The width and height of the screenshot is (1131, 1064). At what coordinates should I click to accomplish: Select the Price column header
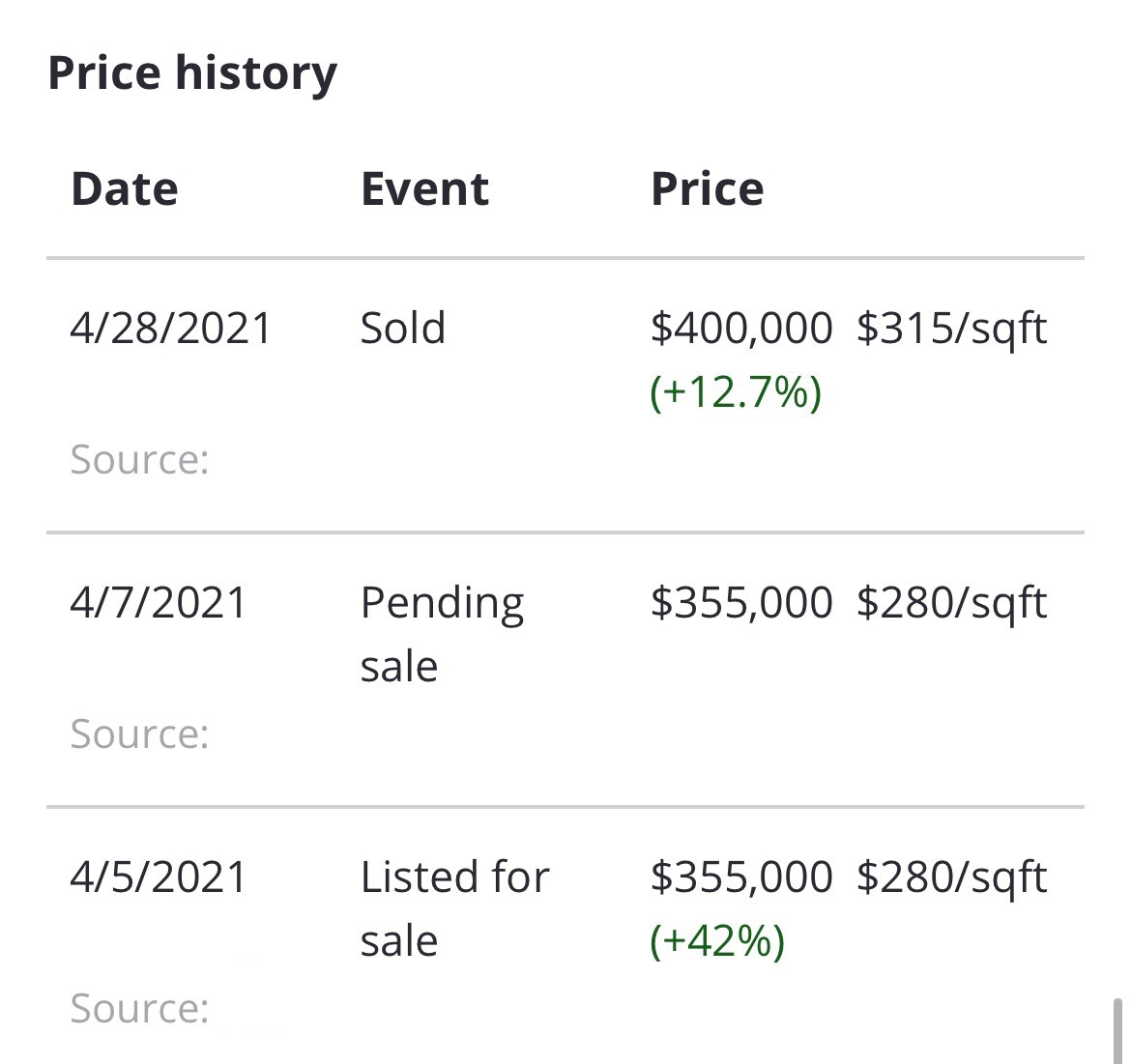coord(707,188)
